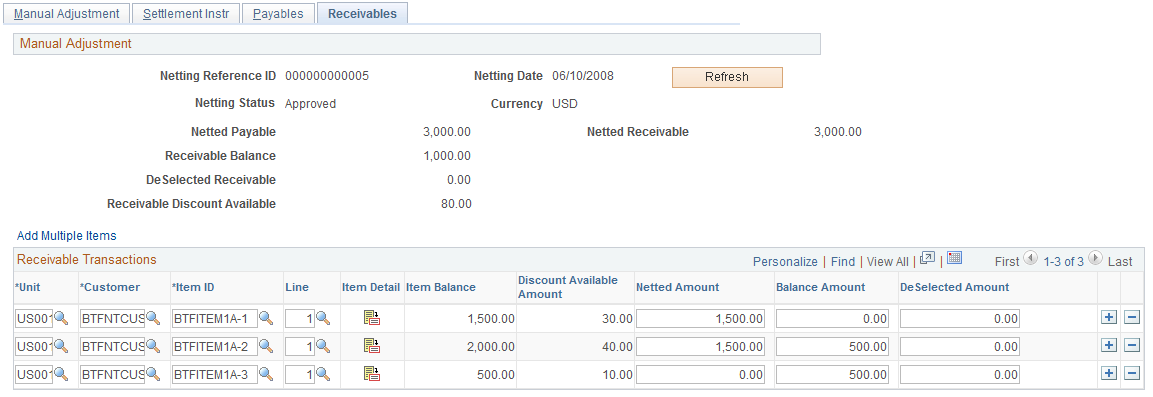
Task: Edit Netted Amount for BTFITEM1A-2
Action: (x=701, y=346)
